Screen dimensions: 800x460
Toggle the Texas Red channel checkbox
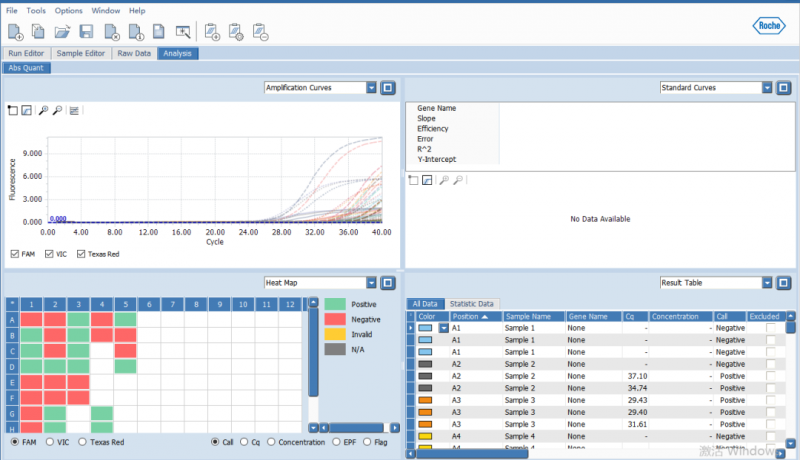82,254
